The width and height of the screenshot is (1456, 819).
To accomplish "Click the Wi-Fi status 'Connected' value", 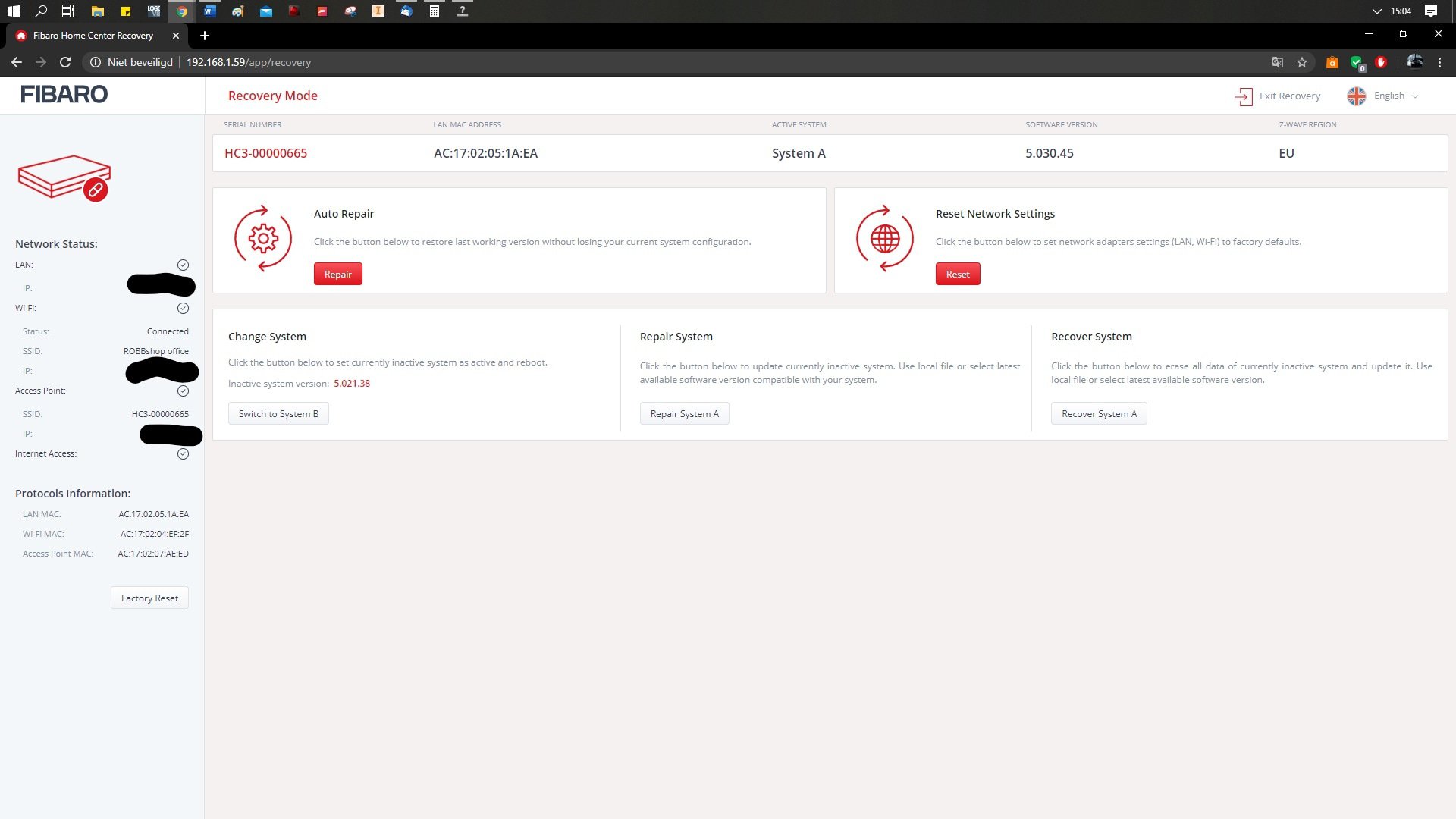I will click(168, 331).
